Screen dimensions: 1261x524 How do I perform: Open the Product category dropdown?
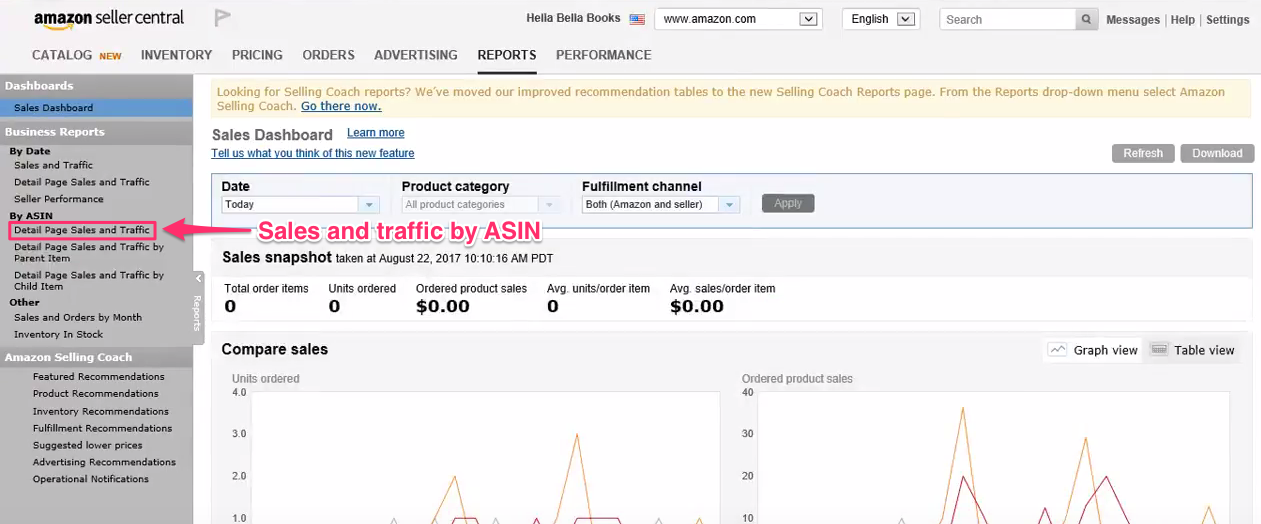coord(480,204)
